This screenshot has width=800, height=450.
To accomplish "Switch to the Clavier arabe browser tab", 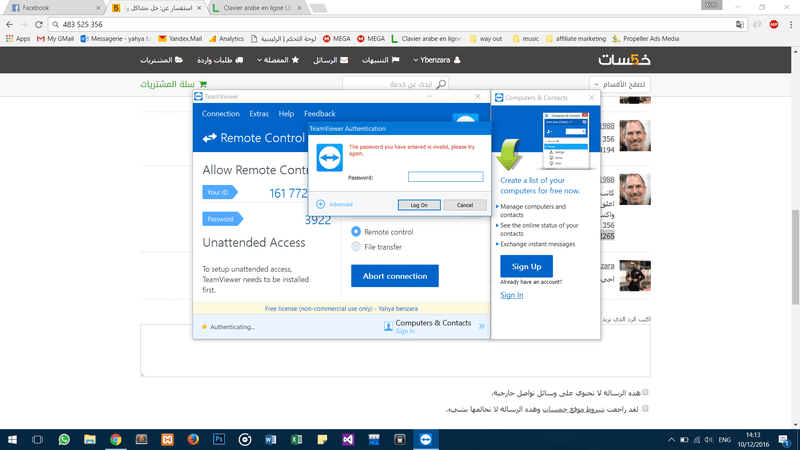I will pyautogui.click(x=258, y=8).
